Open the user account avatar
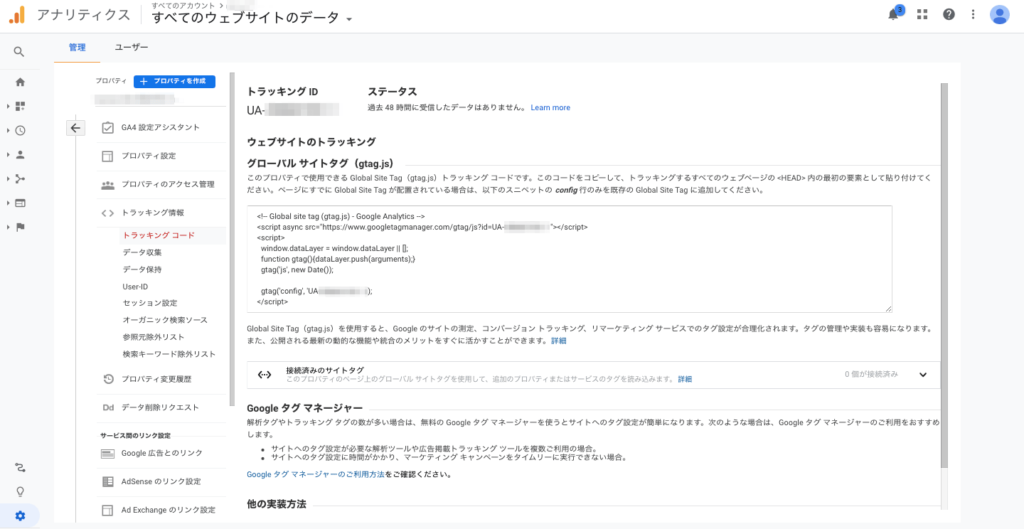Image resolution: width=1024 pixels, height=529 pixels. (999, 15)
